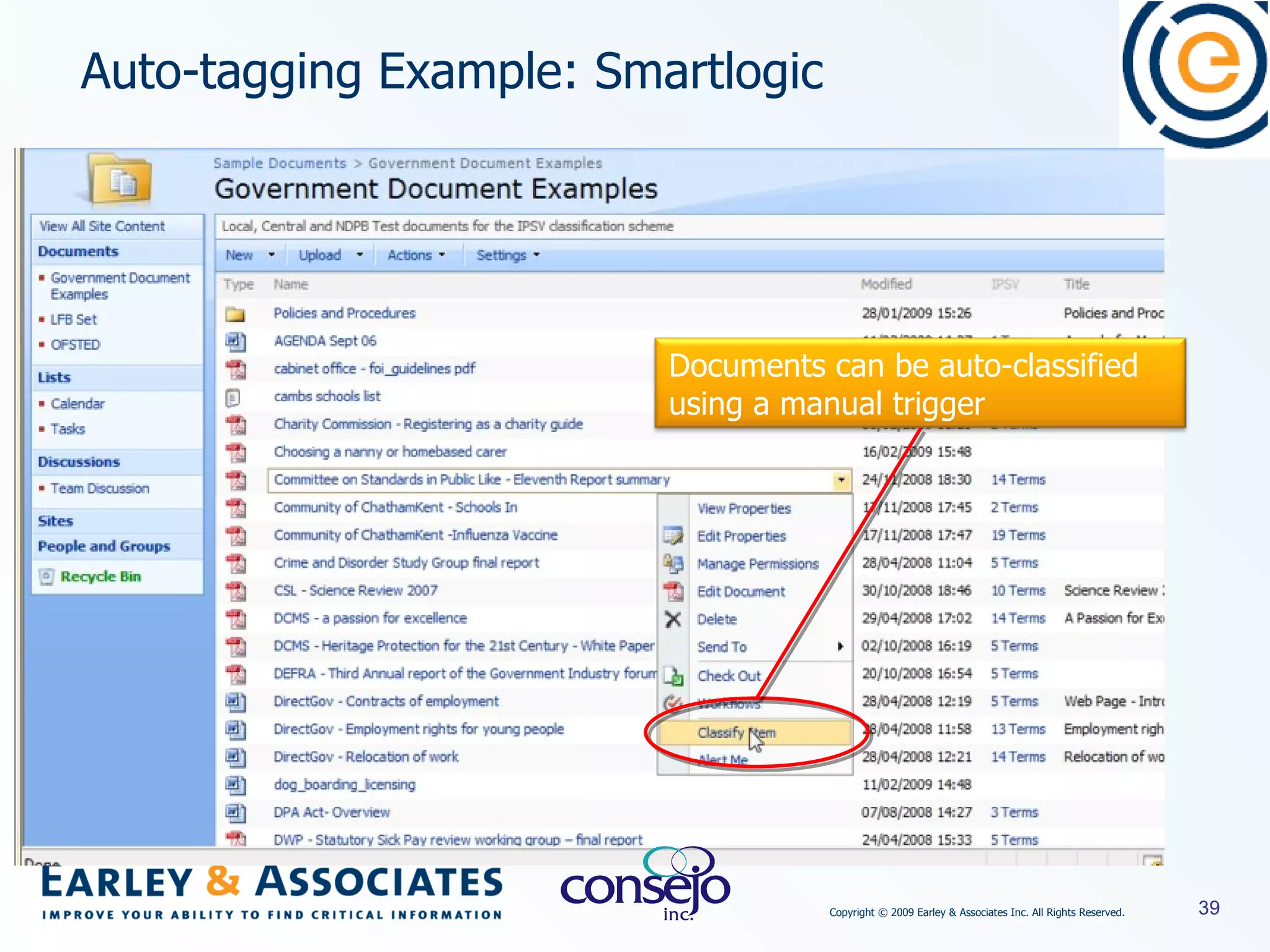Click the Edit Document PDF icon in menu
1270x952 pixels.
click(x=673, y=591)
